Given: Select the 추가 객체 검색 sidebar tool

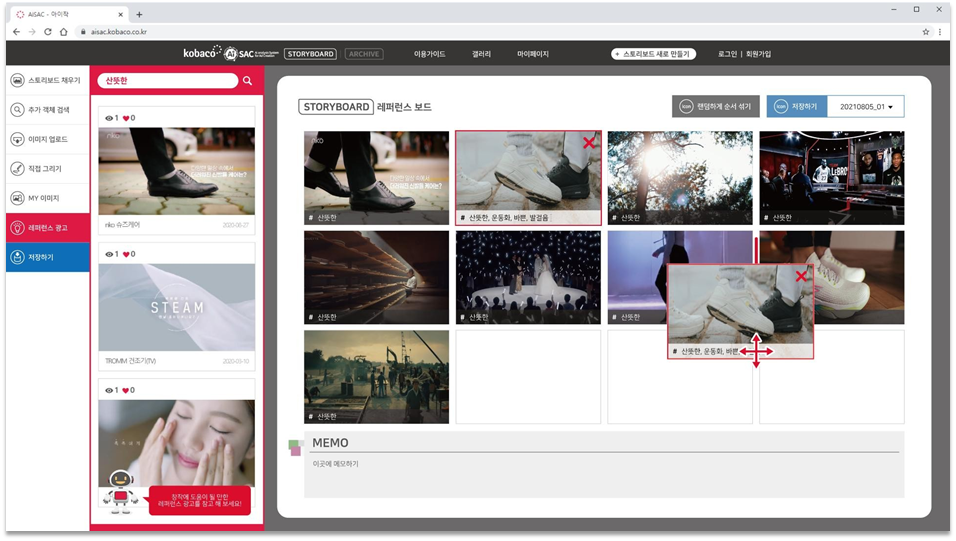Looking at the screenshot, I should pos(47,110).
